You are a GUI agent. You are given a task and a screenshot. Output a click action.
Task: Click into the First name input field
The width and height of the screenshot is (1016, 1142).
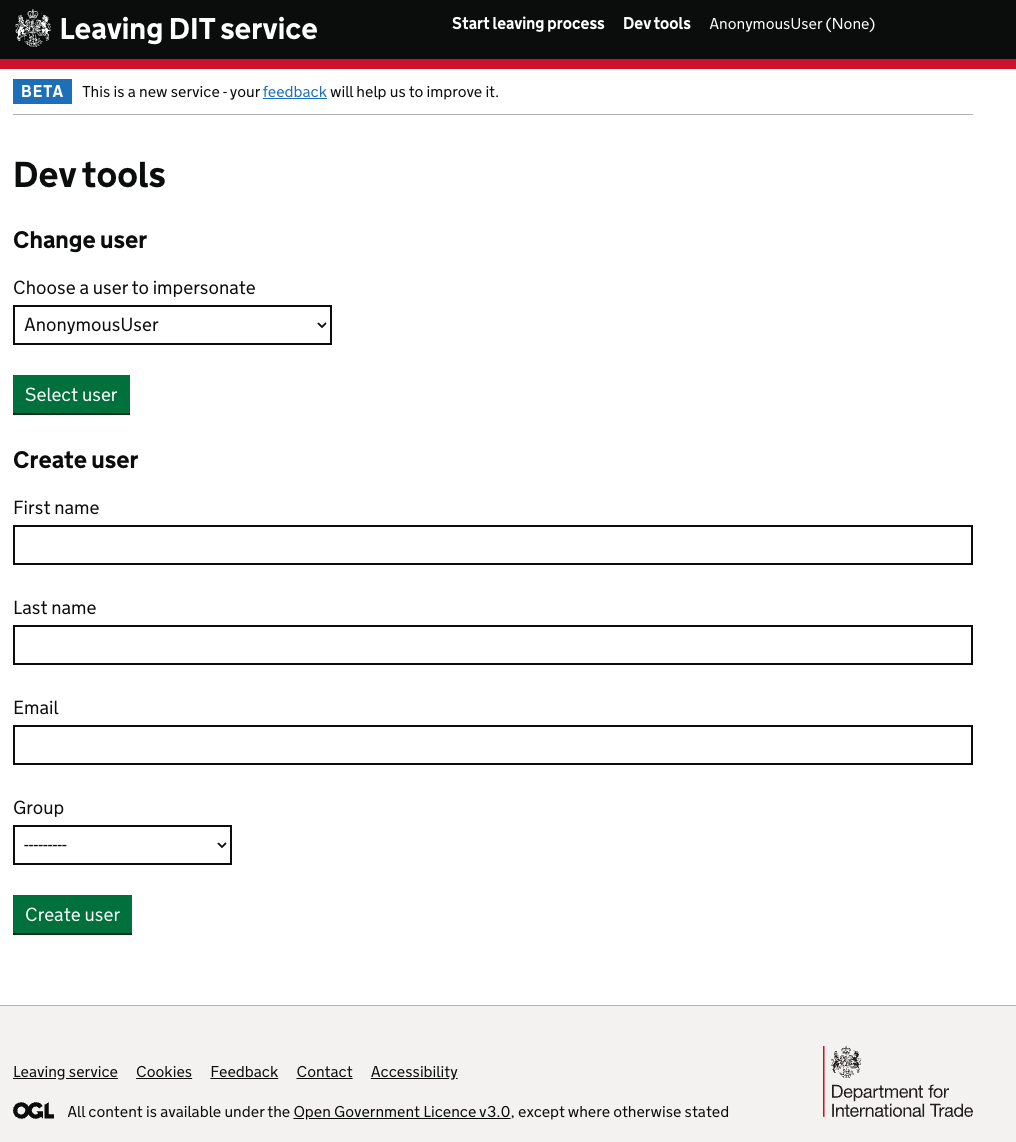pyautogui.click(x=492, y=545)
